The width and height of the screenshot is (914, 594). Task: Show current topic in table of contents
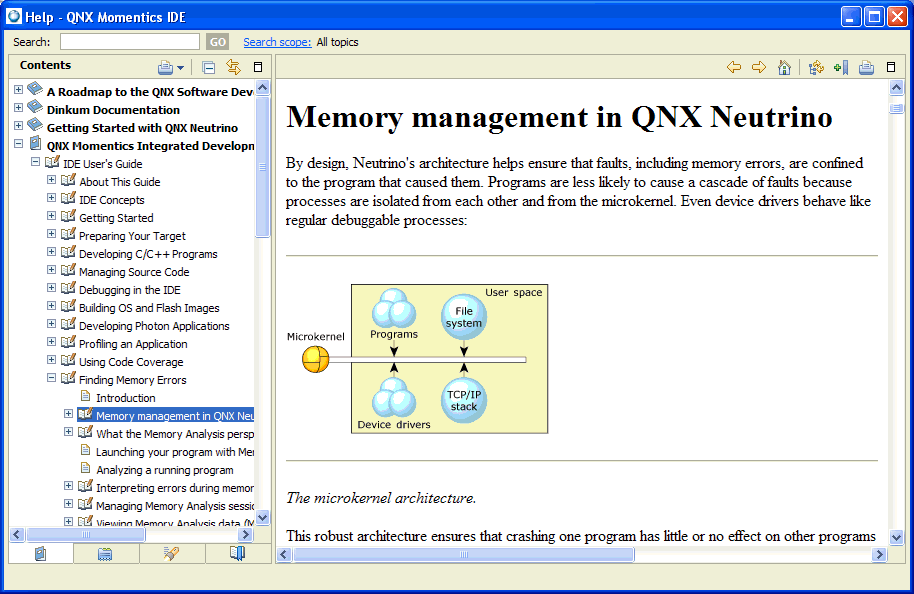point(816,67)
